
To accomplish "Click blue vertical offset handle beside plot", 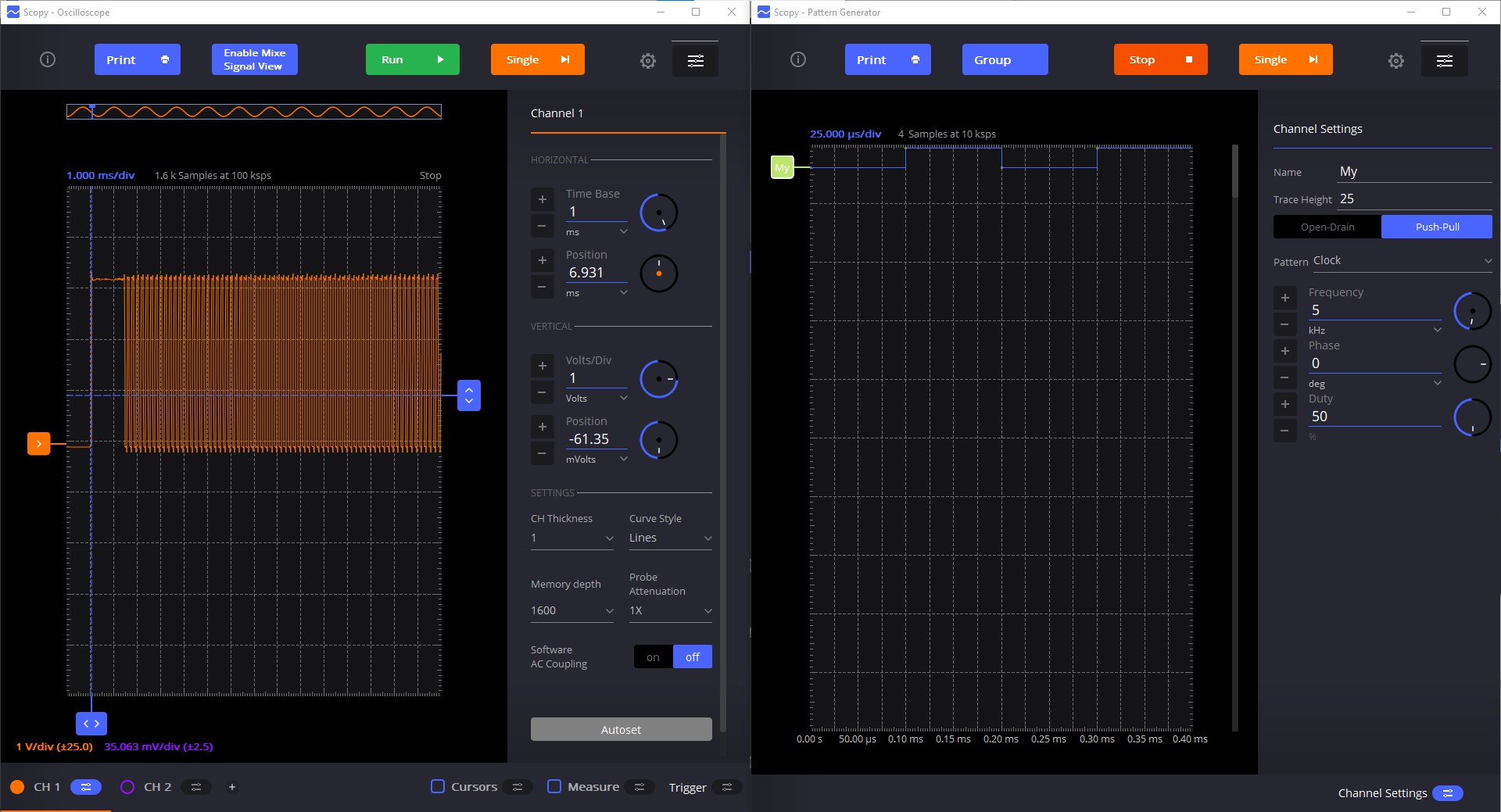I will [469, 395].
